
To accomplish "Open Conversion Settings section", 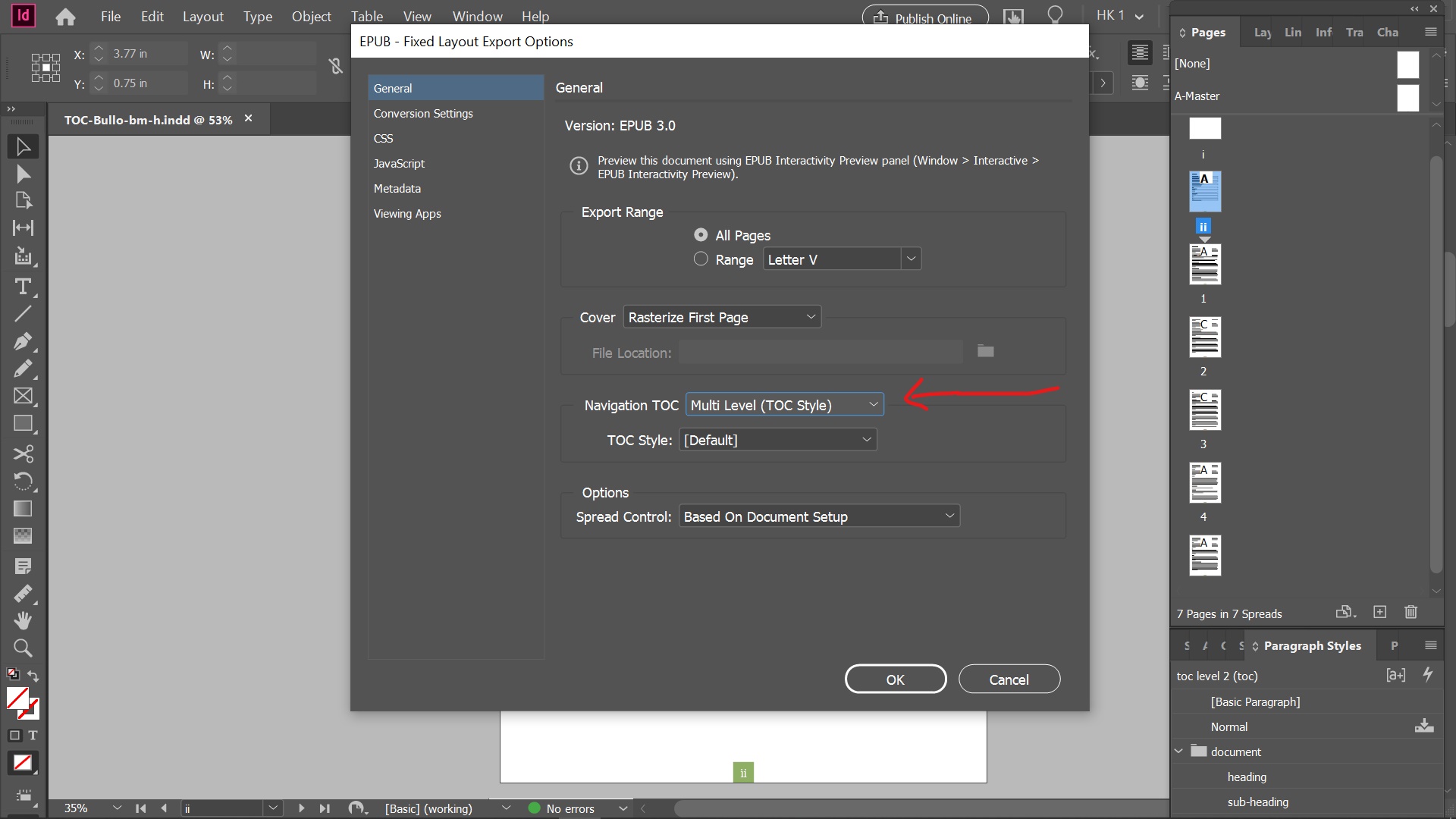I will point(422,114).
